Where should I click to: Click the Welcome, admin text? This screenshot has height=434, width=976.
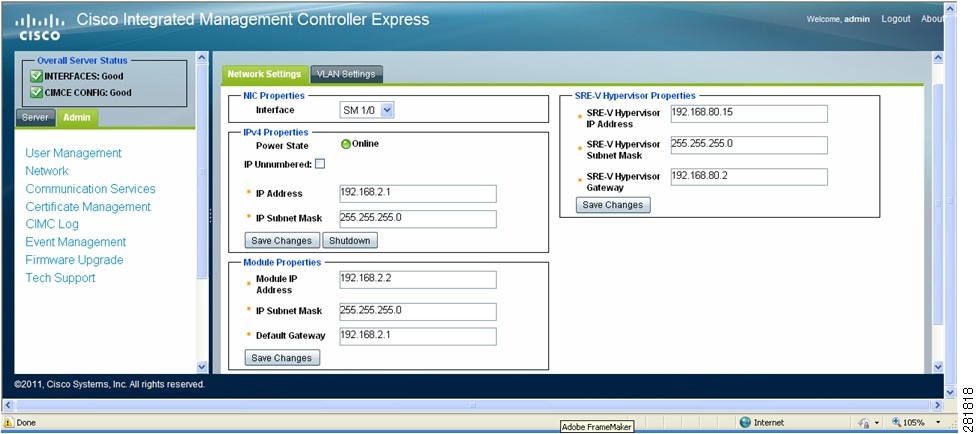(838, 19)
